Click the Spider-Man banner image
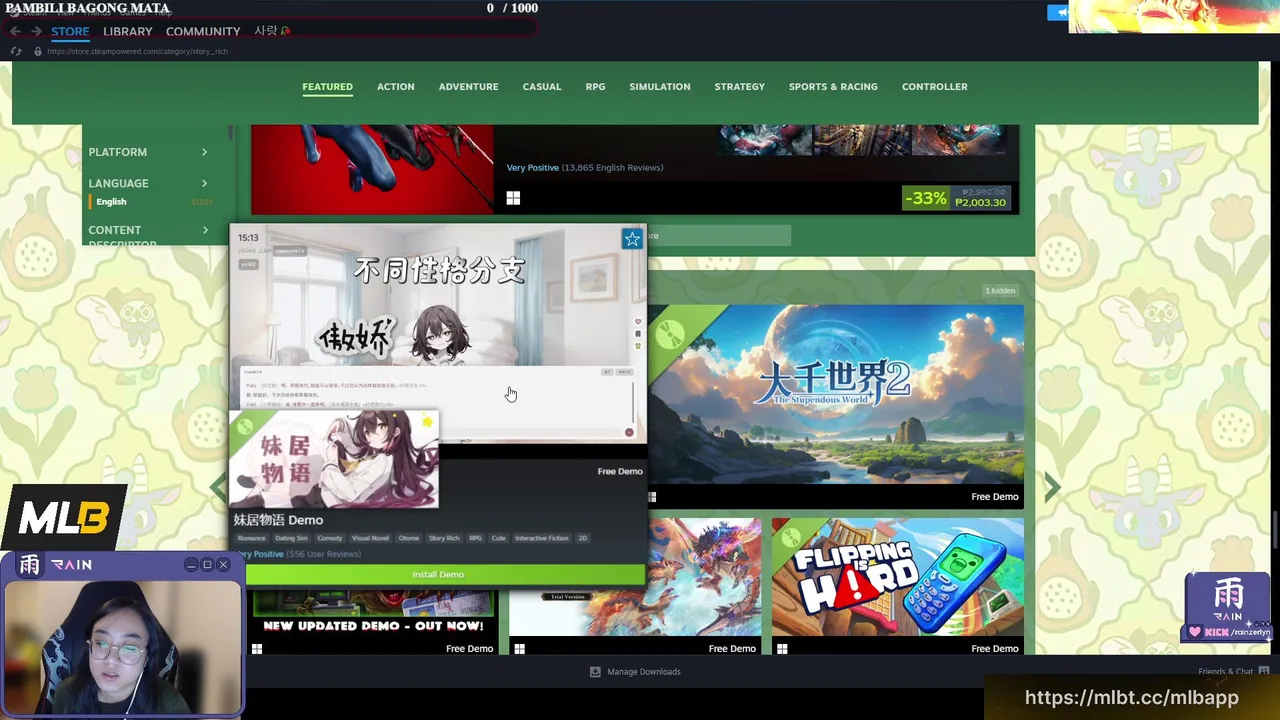The height and width of the screenshot is (720, 1280). (372, 168)
